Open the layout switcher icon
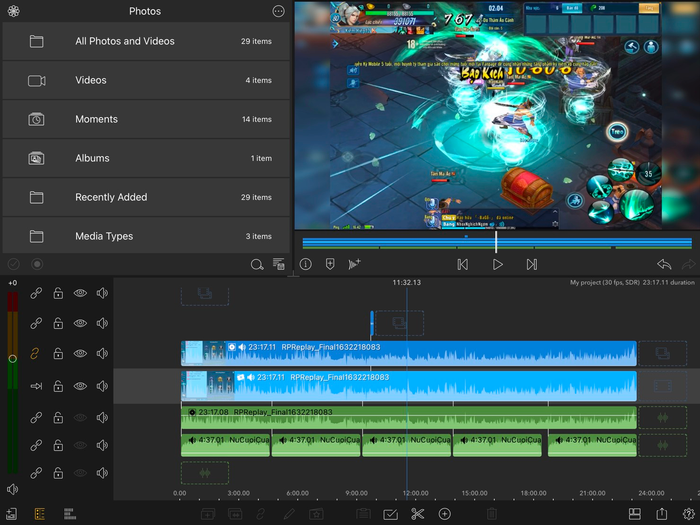 coord(635,514)
